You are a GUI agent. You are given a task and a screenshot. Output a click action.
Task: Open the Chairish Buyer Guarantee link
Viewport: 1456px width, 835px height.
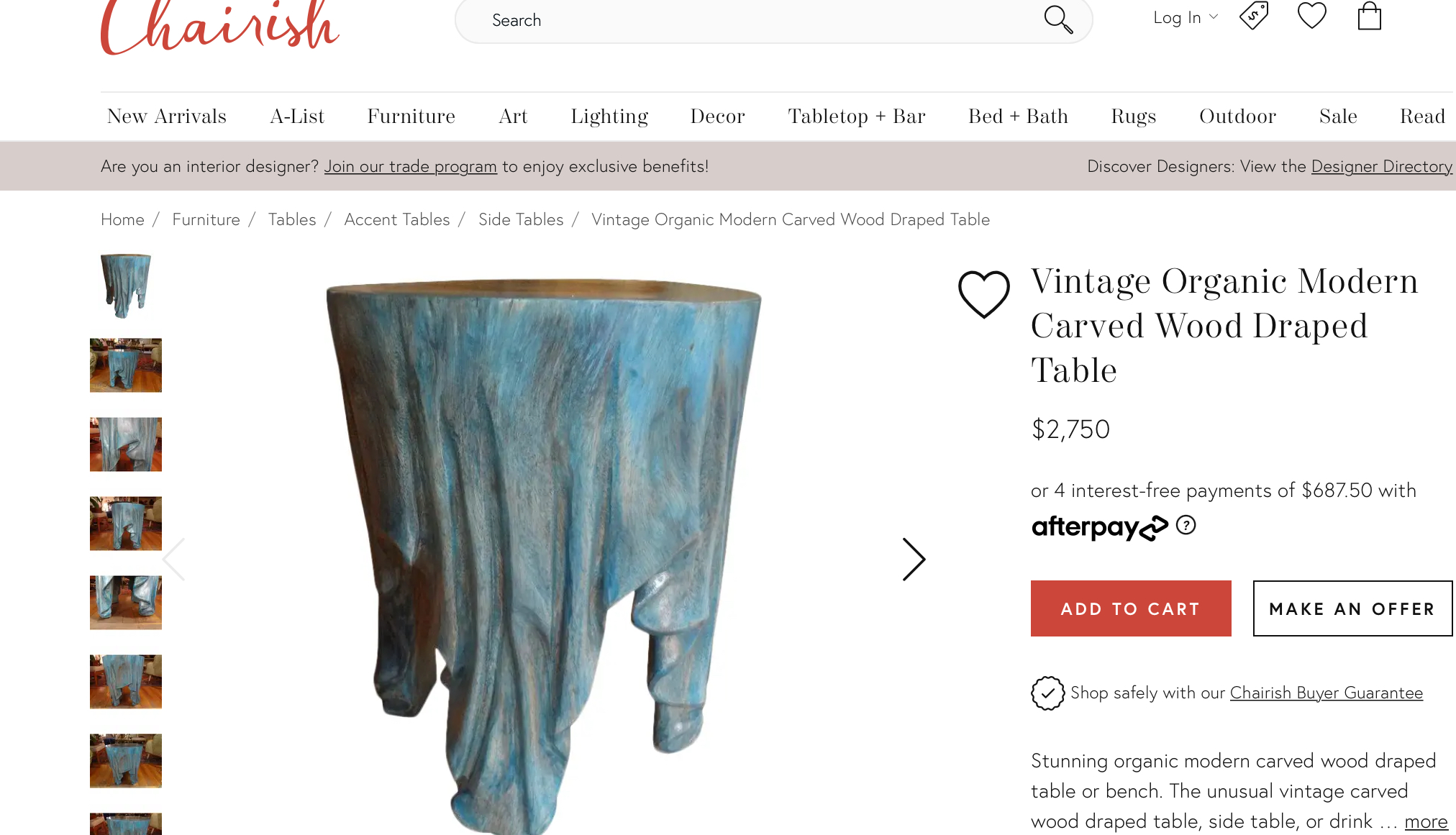[1326, 693]
